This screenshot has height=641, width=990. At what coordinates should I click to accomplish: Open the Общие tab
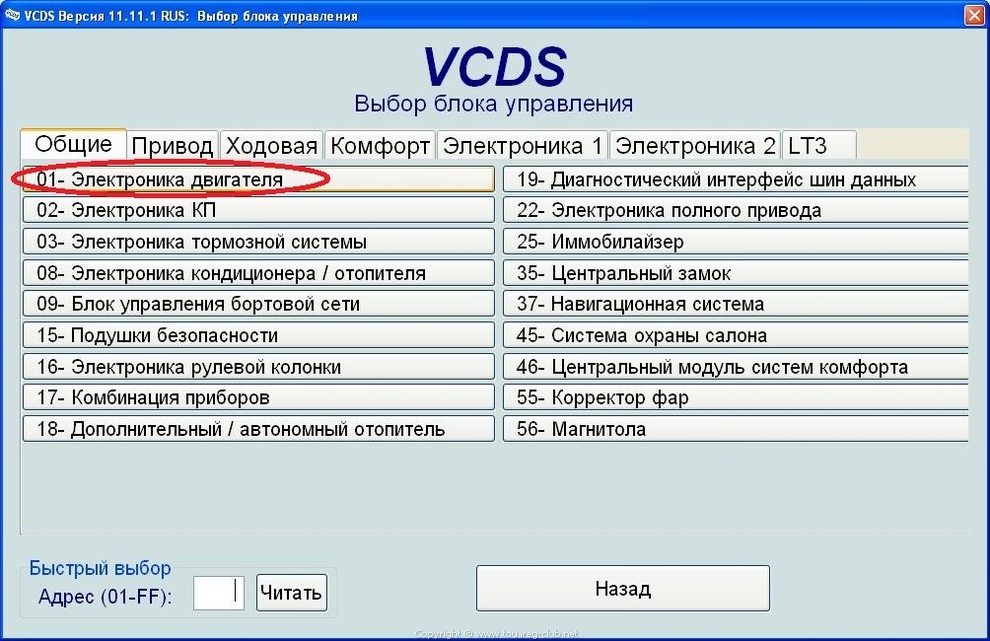[x=73, y=144]
